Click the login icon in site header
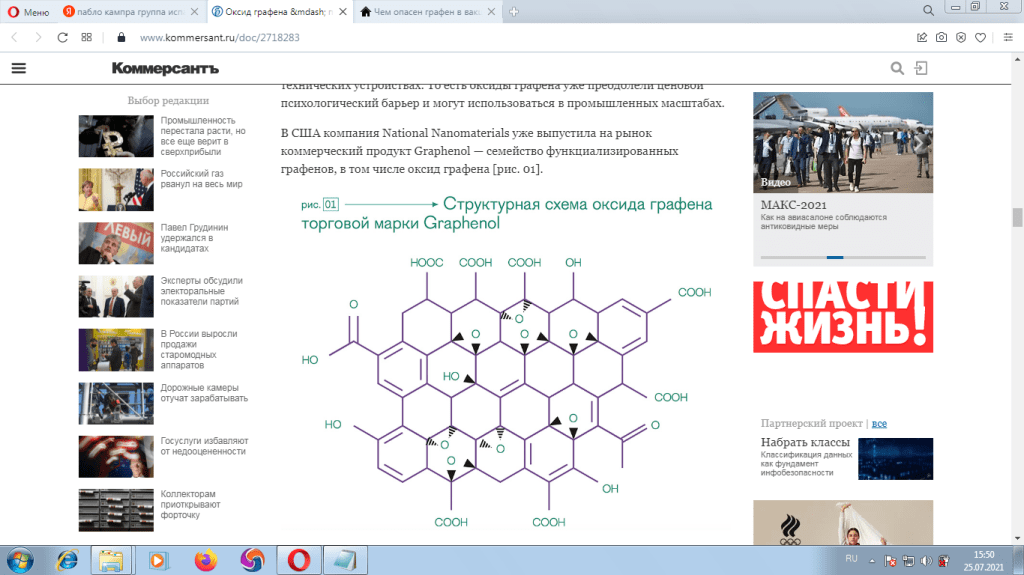 [x=921, y=68]
